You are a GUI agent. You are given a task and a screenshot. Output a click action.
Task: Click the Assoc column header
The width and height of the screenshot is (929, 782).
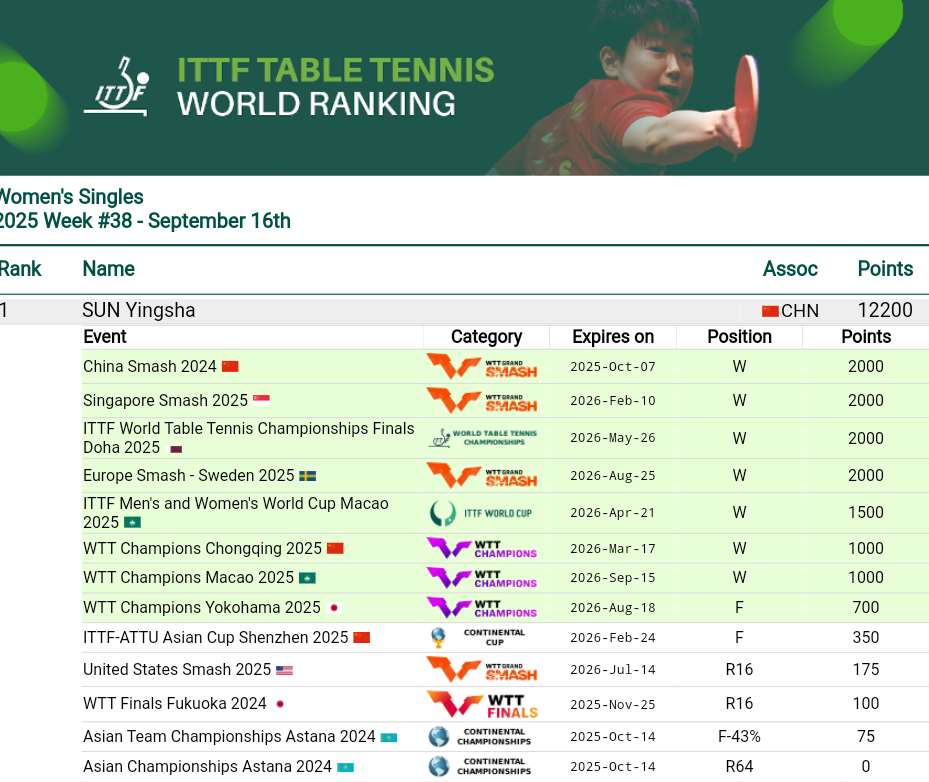[790, 269]
